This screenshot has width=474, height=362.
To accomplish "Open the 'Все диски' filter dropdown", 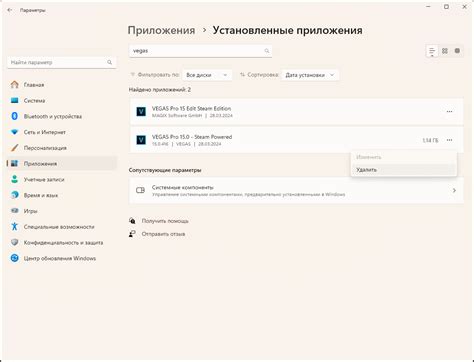I will [207, 75].
